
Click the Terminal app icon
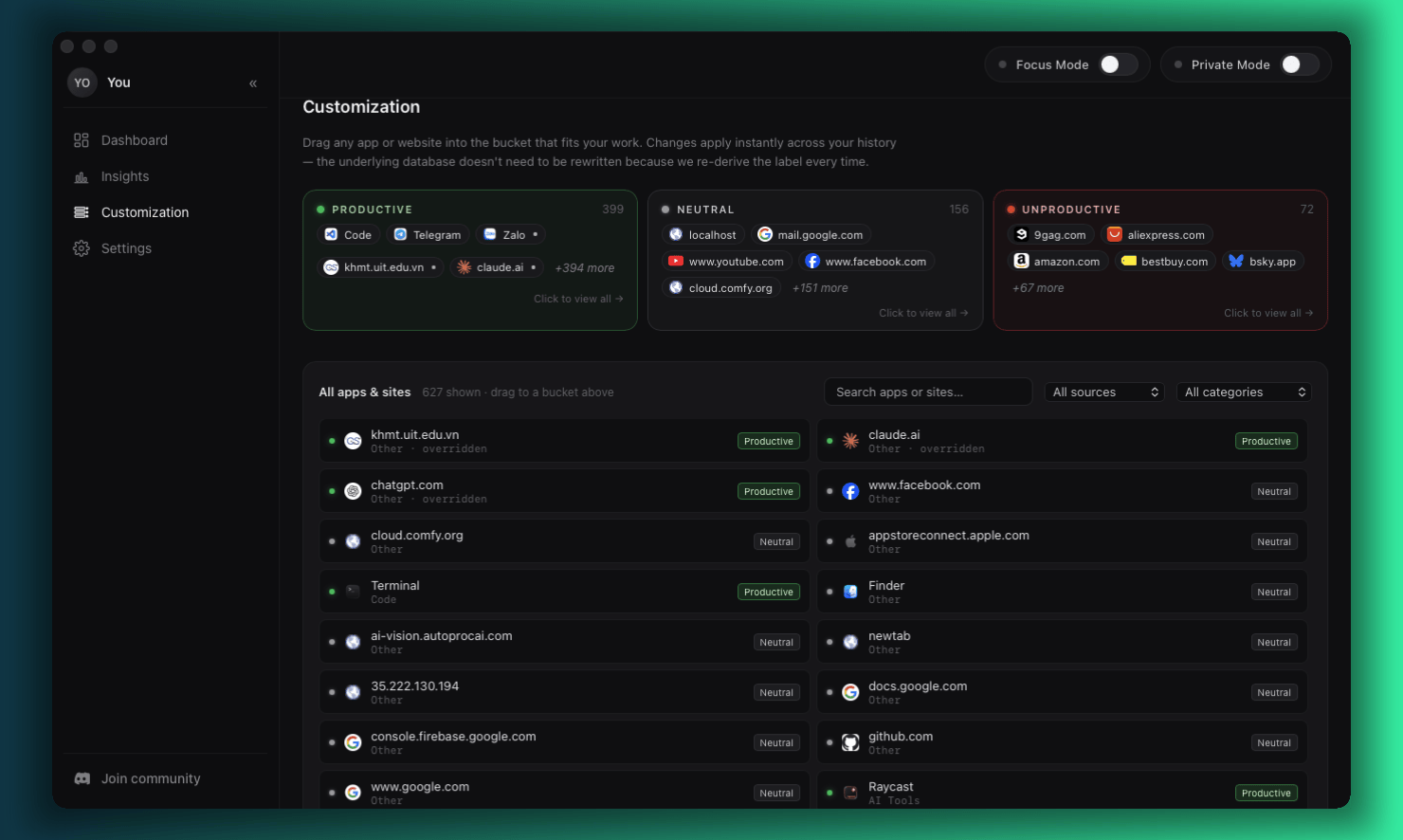point(353,592)
